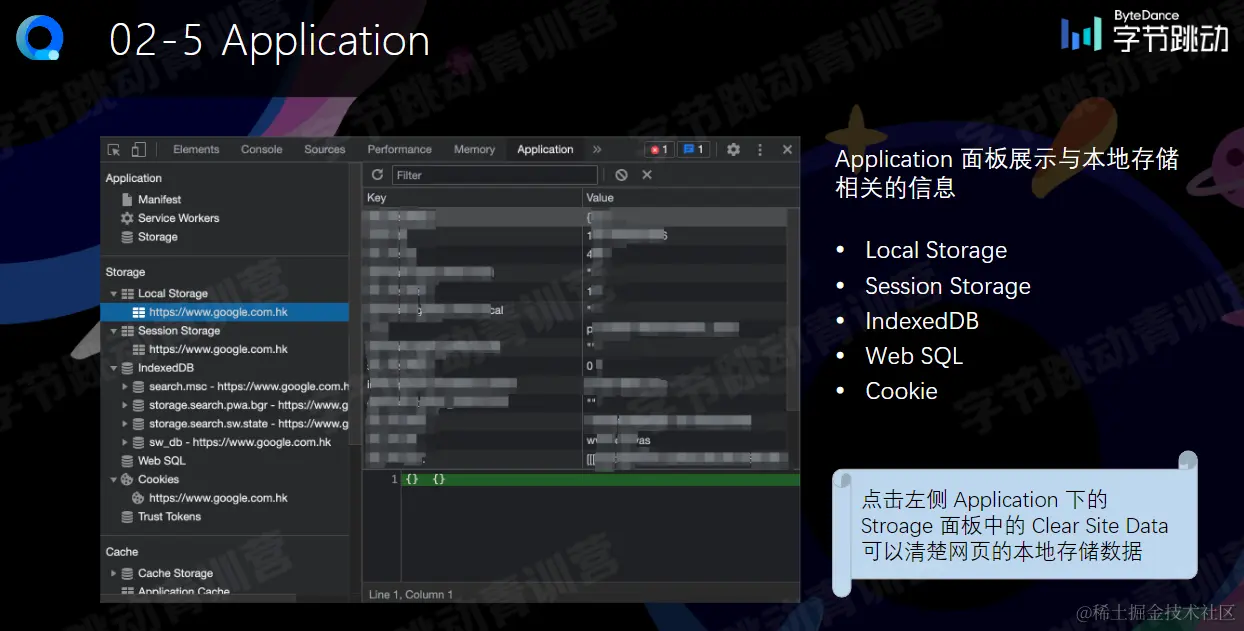Clear the filter with the block icon
Screen dimensions: 1244x631
[x=622, y=174]
